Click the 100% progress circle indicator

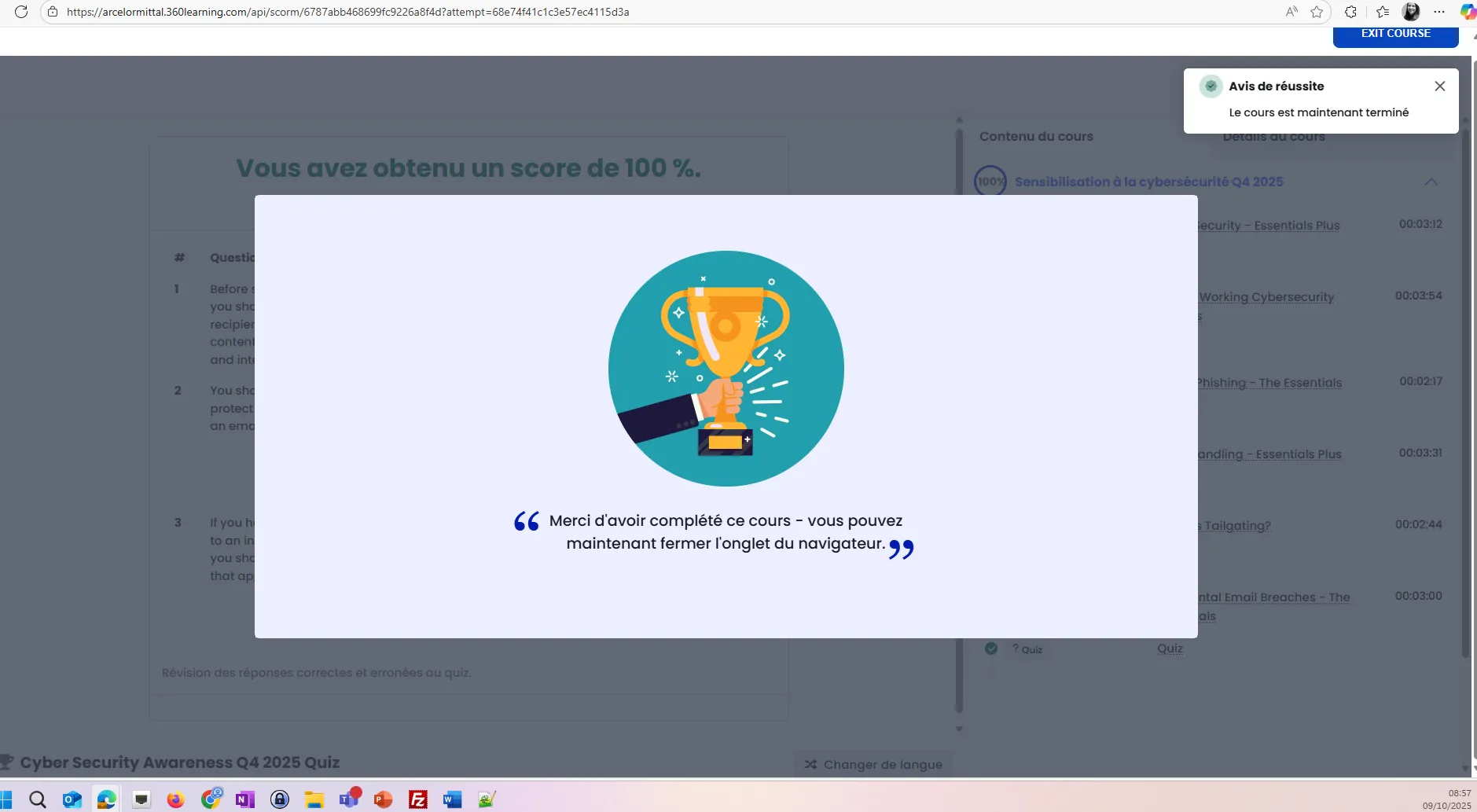point(990,182)
